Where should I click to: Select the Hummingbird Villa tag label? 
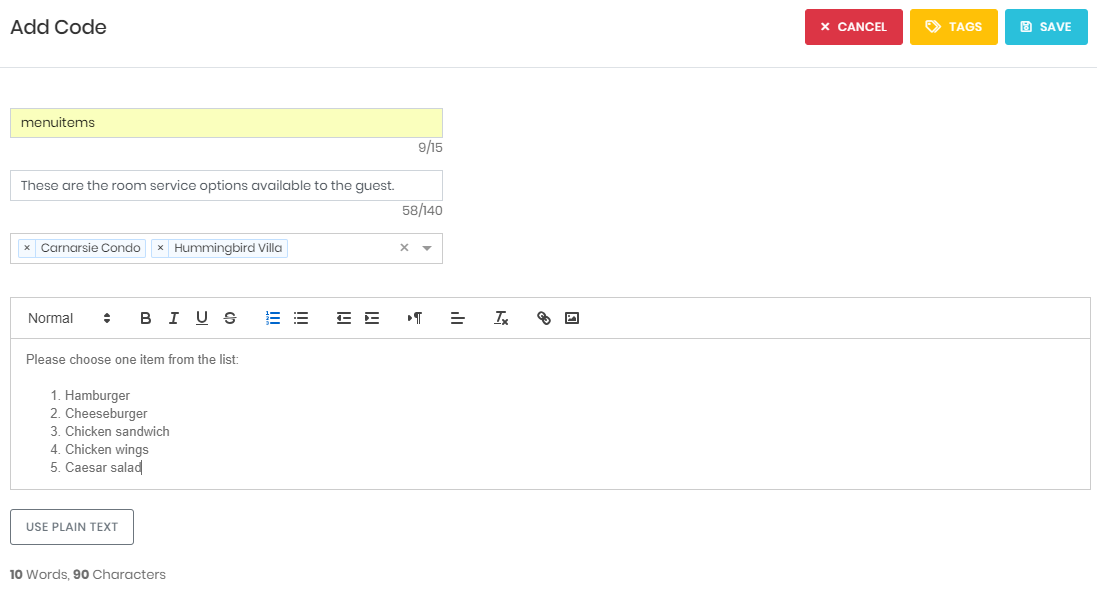[228, 248]
